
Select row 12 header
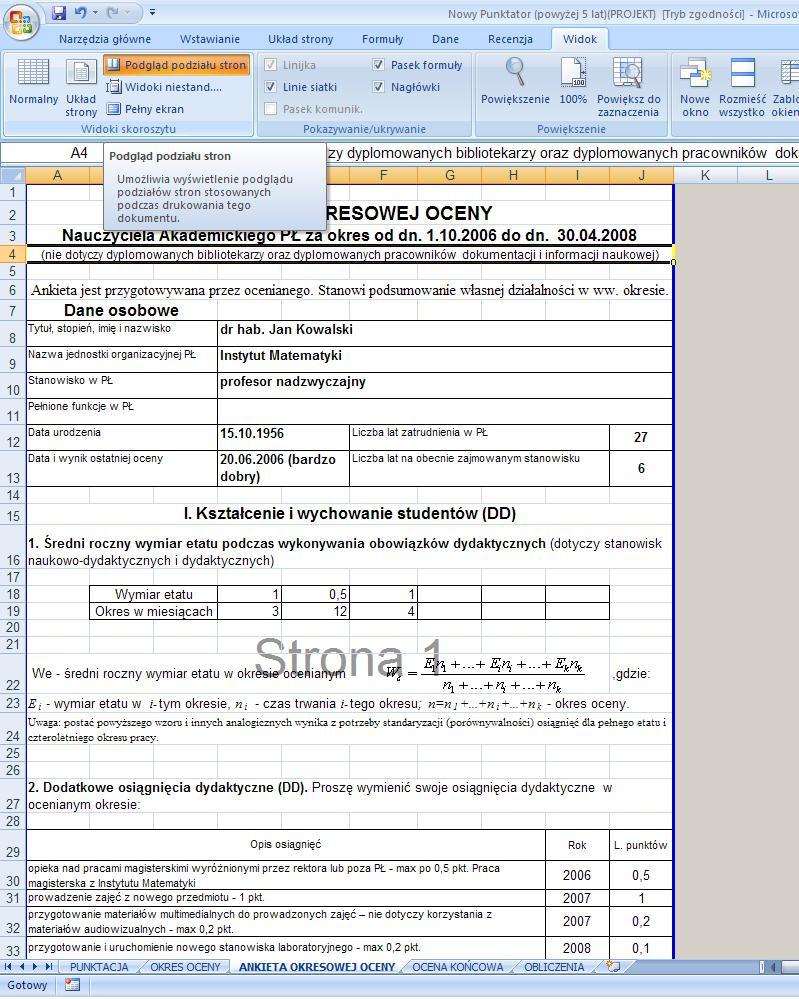(13, 438)
